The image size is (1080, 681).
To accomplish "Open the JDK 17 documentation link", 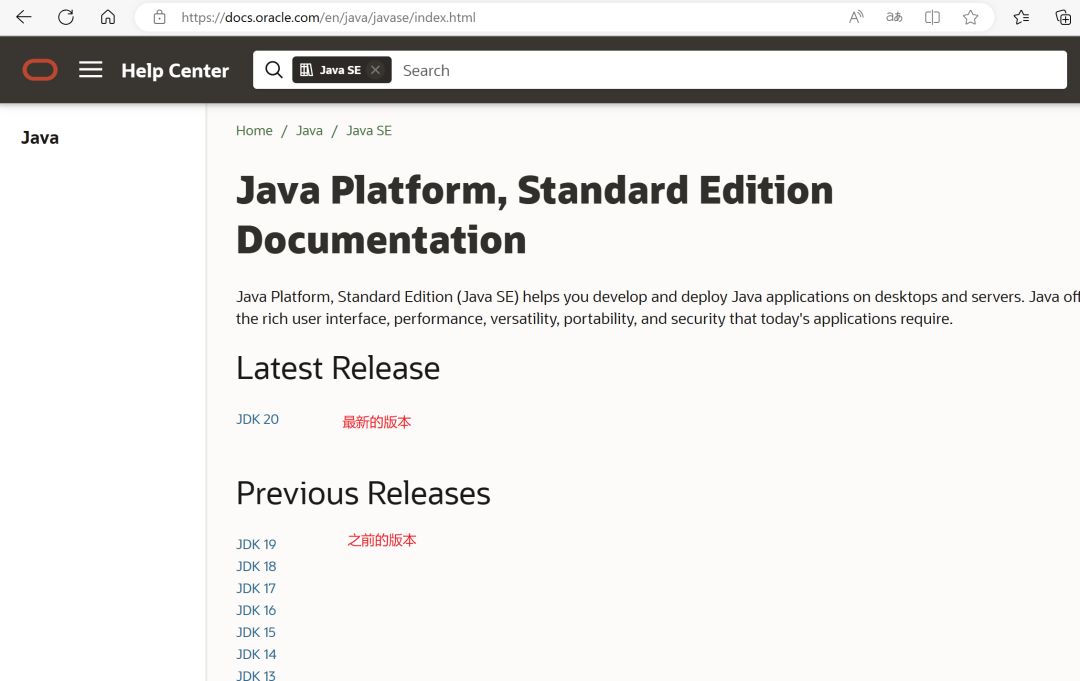I will coord(256,588).
